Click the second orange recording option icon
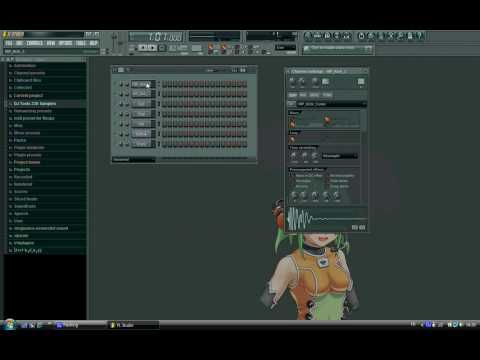This screenshot has width=480, height=360. click(x=223, y=47)
